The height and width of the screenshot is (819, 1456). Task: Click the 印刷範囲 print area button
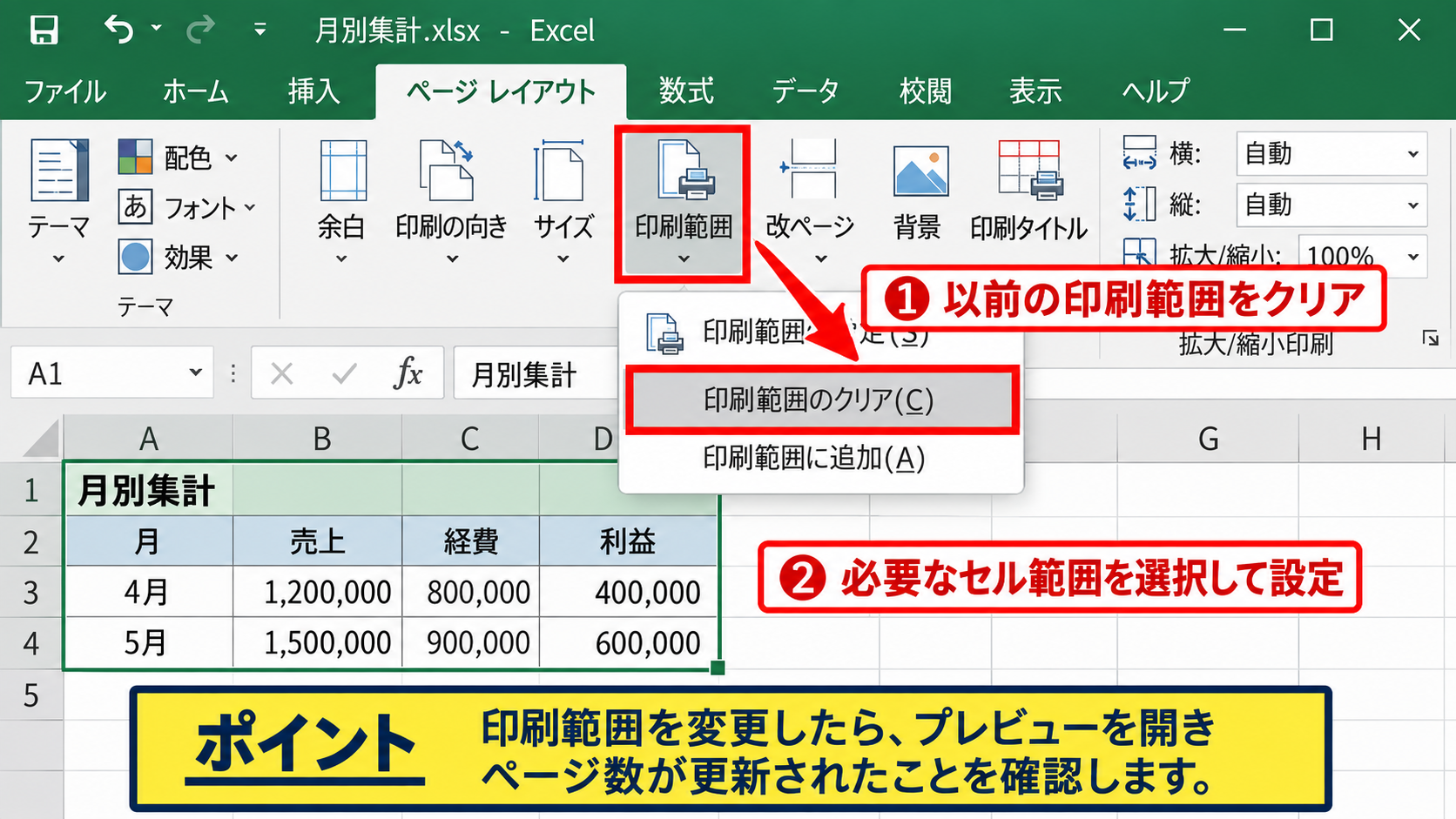683,204
